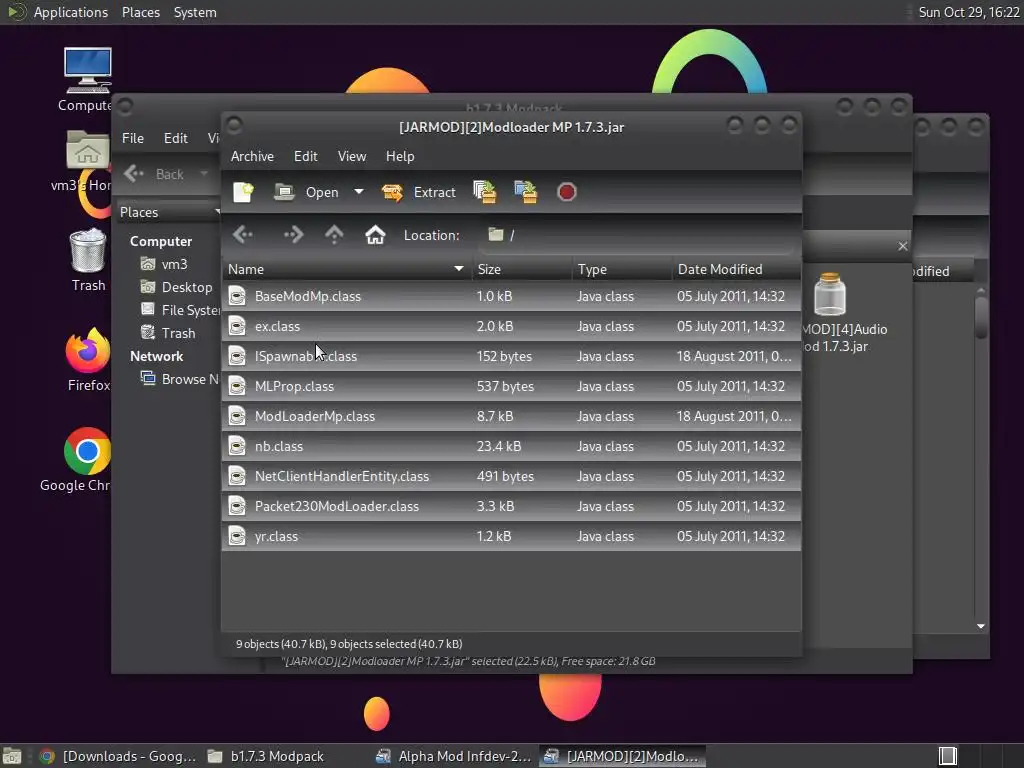Click the Open archive toolbar button
Viewport: 1024px width, 768px height.
(x=306, y=192)
